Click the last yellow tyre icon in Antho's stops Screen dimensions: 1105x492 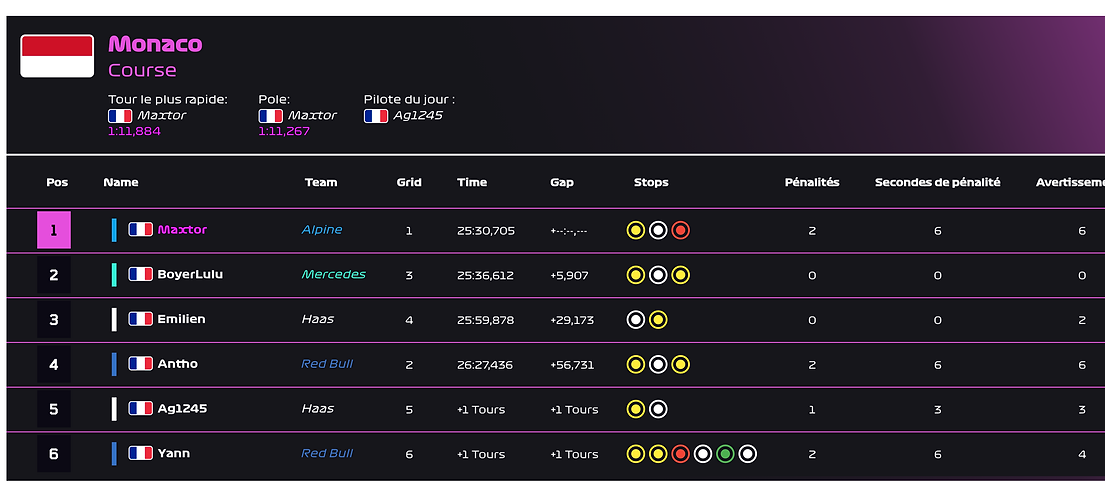pyautogui.click(x=680, y=364)
